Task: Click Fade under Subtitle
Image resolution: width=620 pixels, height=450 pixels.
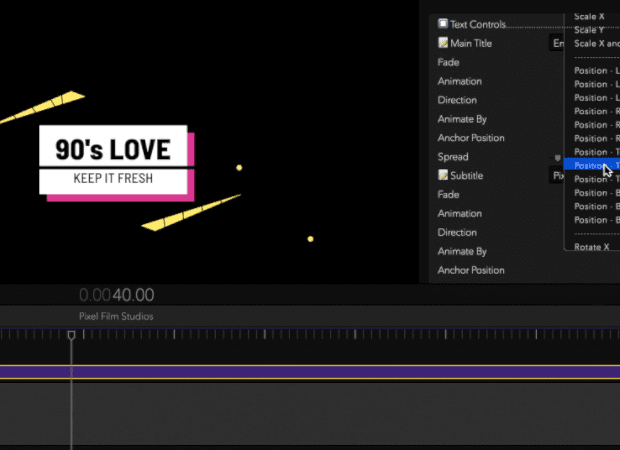Action: [x=448, y=195]
